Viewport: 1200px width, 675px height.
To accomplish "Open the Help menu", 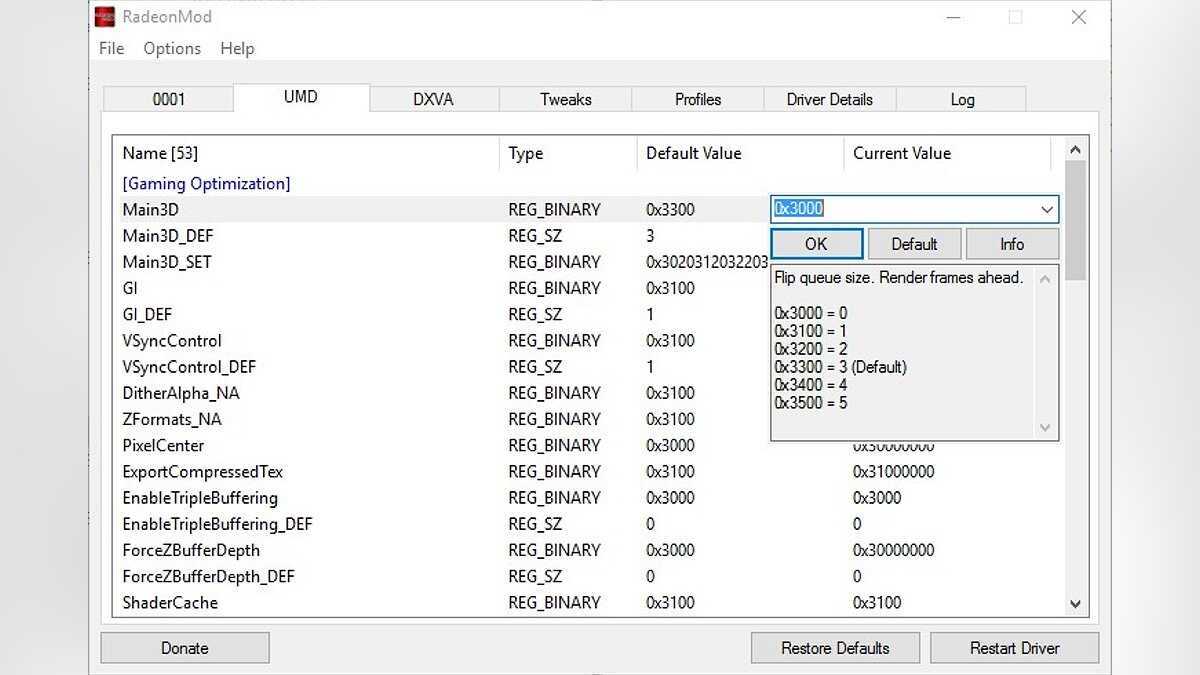I will 237,48.
